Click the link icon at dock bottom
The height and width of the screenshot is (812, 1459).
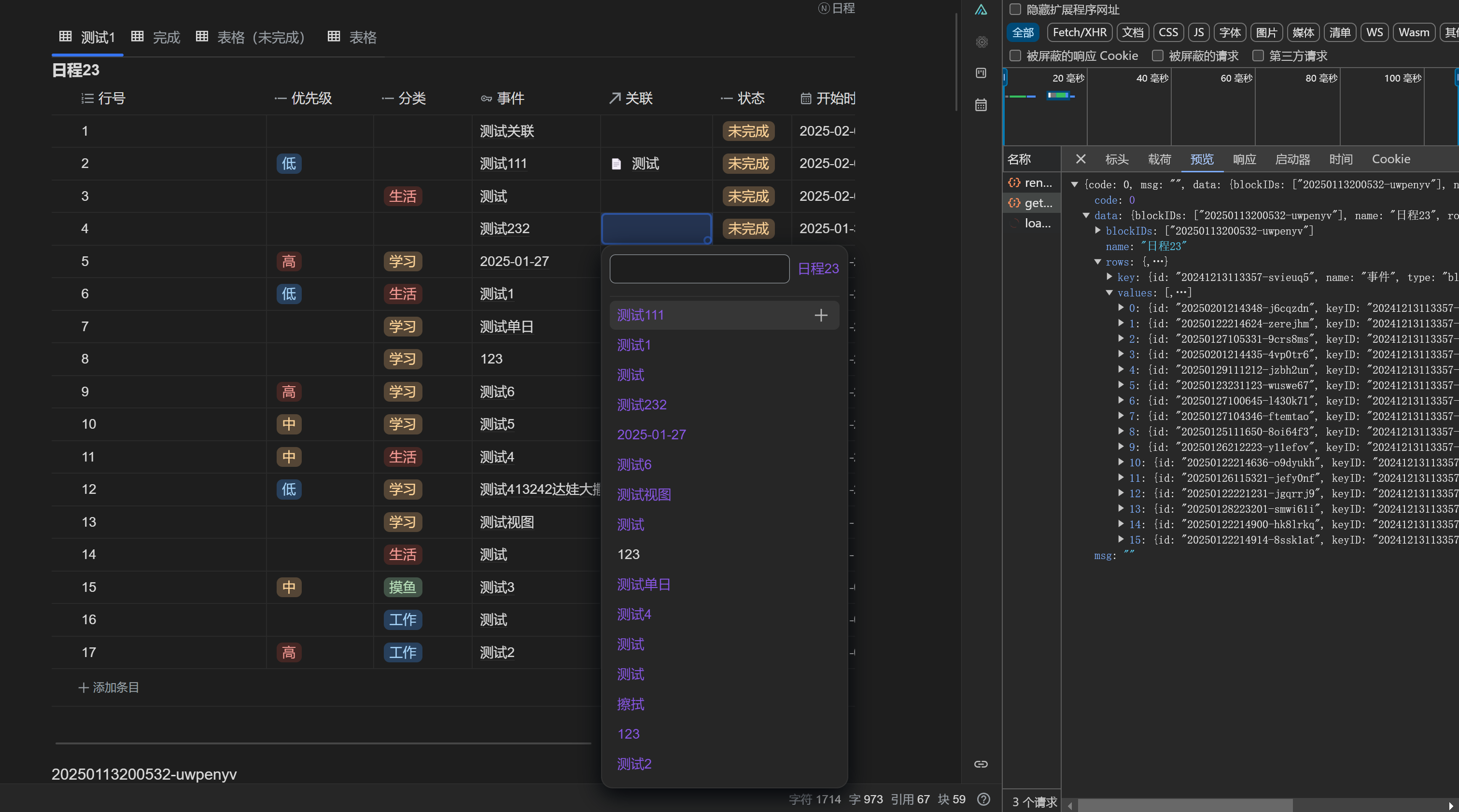tap(981, 764)
